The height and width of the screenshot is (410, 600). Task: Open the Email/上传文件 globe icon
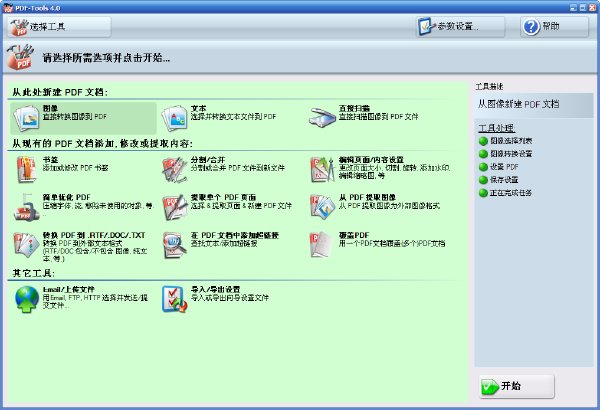point(26,299)
